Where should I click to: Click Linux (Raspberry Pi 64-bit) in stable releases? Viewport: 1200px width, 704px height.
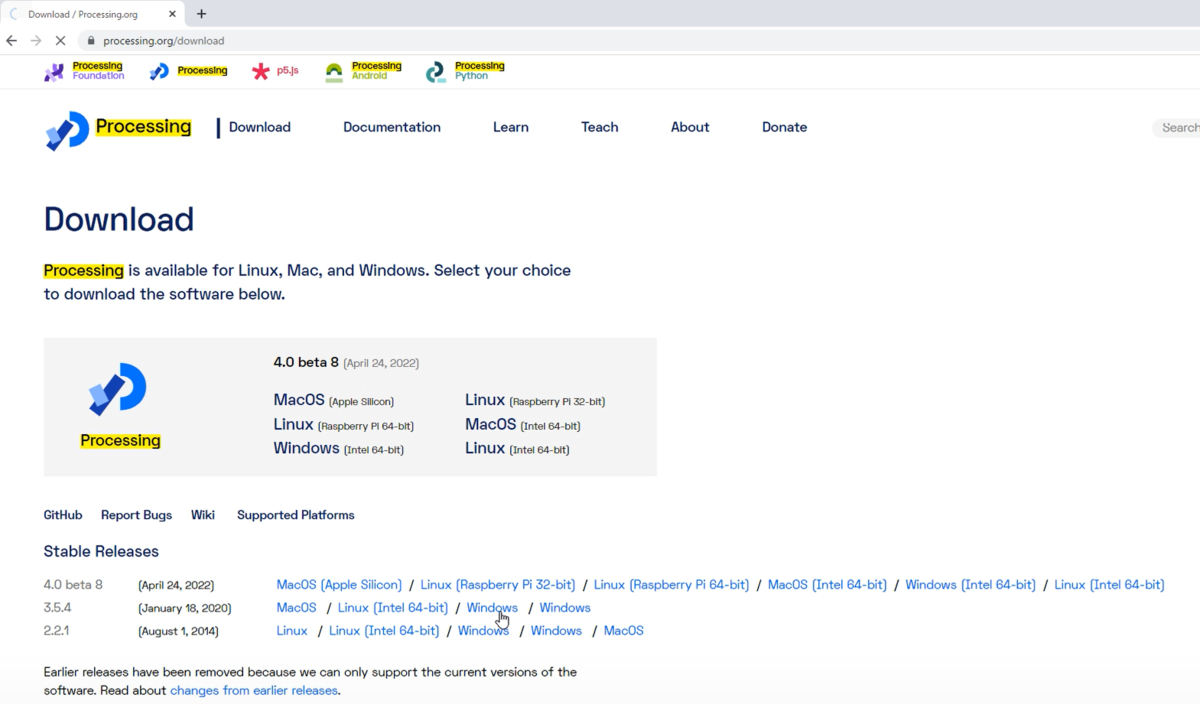(671, 584)
